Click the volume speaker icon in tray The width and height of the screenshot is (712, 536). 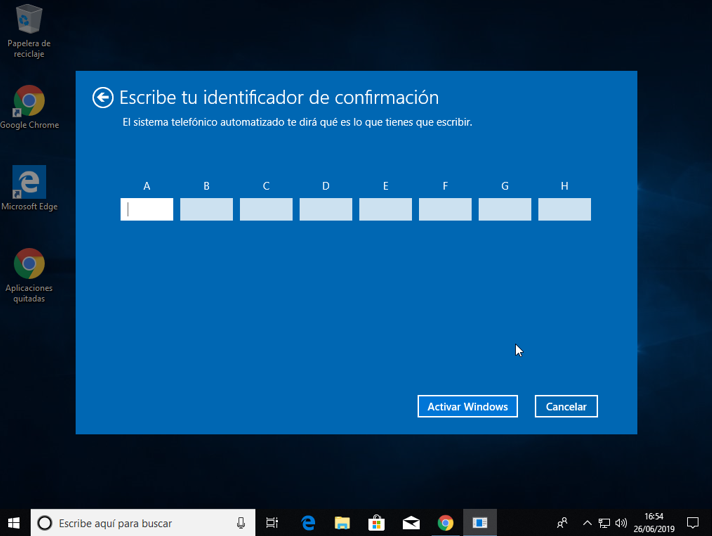coord(621,523)
